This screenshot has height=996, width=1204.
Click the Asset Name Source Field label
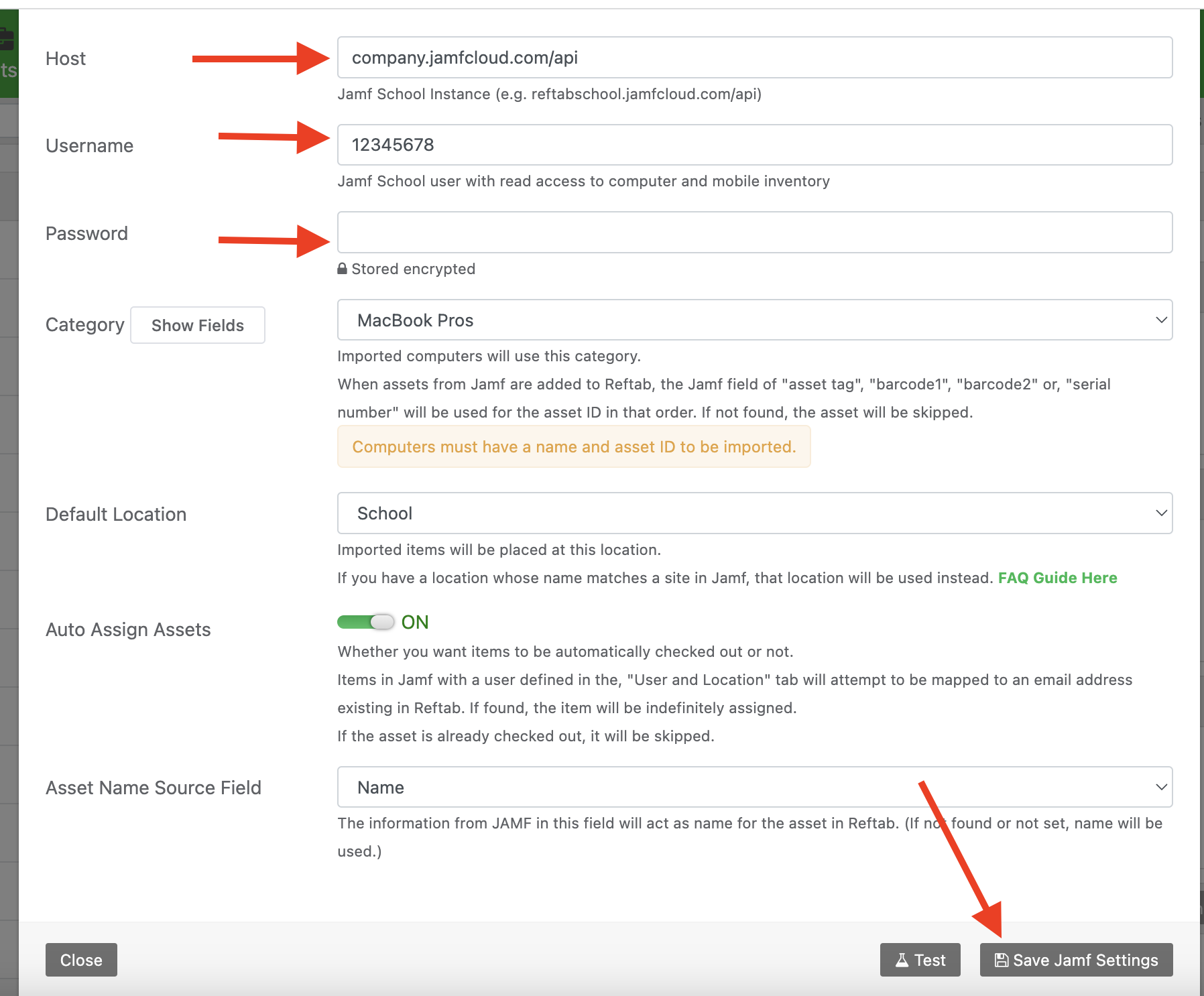(154, 788)
